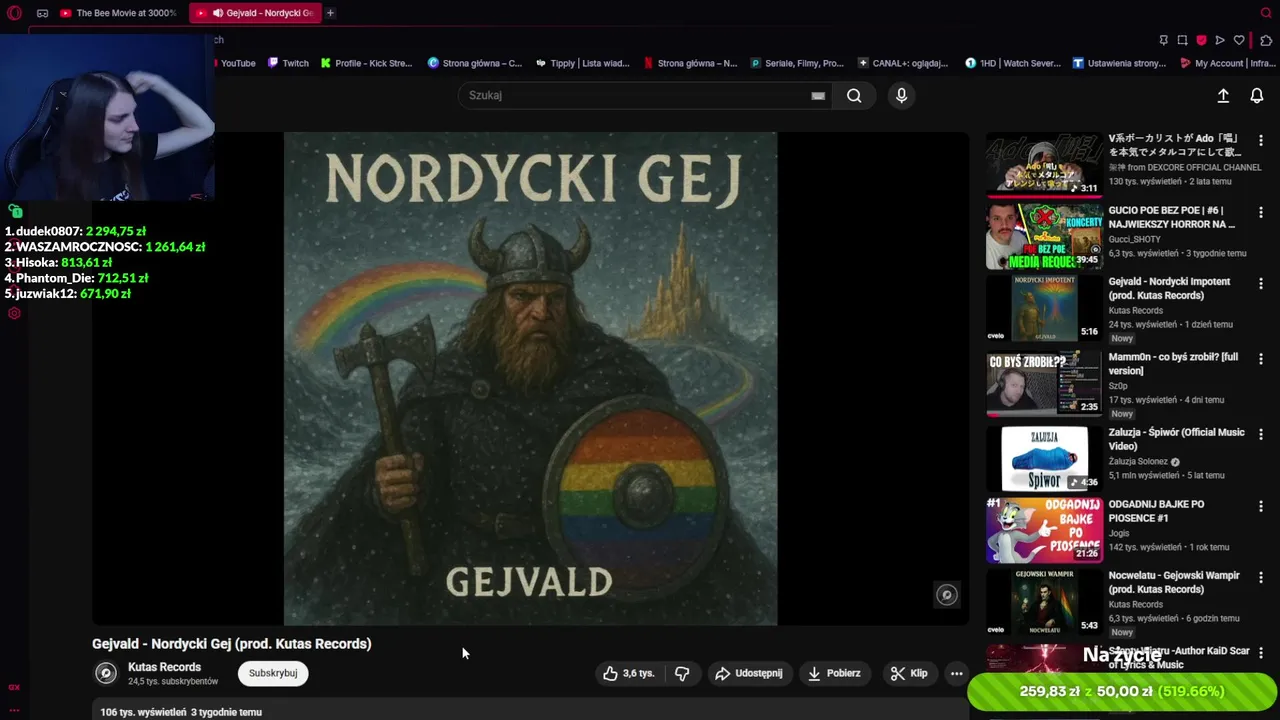Open Seriale, Filmy, Pro... bookmark
This screenshot has height=720, width=1280.
click(x=797, y=63)
